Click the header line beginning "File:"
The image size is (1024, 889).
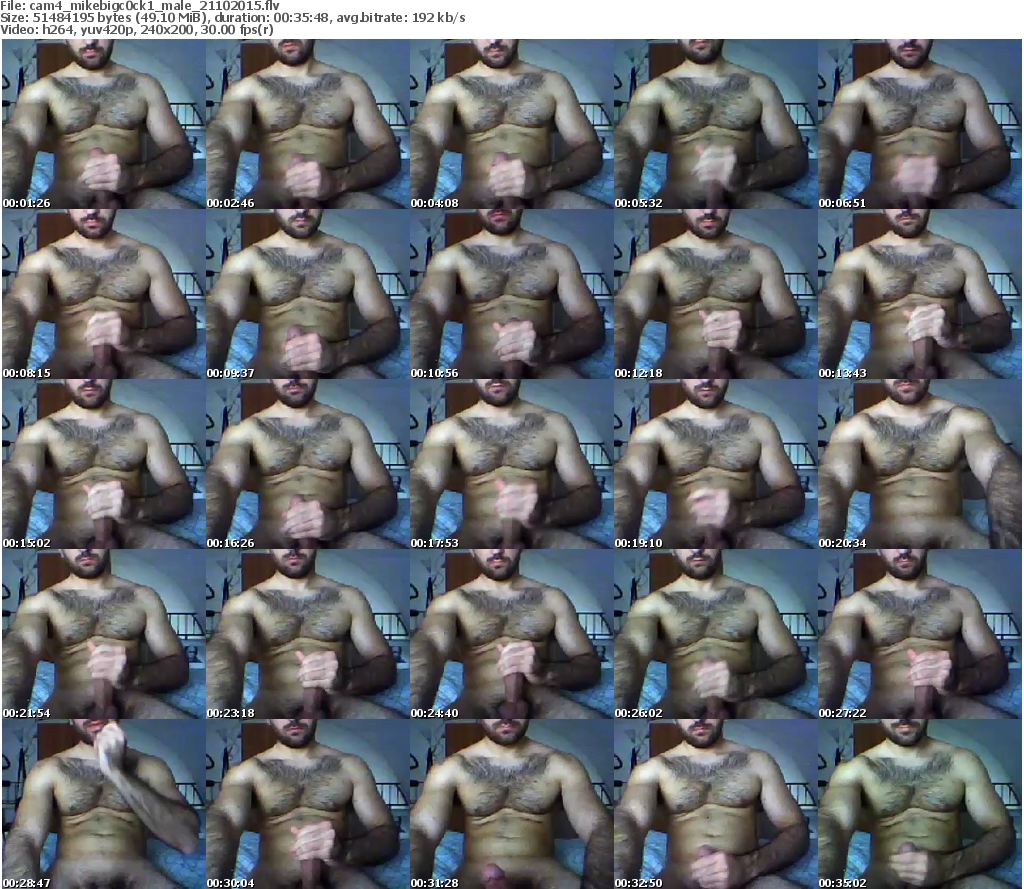[140, 6]
